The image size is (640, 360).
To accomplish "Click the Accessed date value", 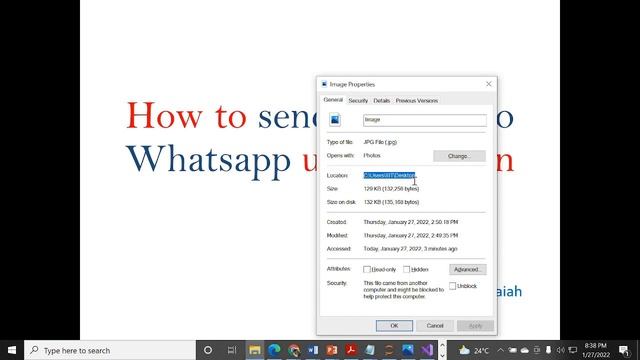I will coord(410,249).
